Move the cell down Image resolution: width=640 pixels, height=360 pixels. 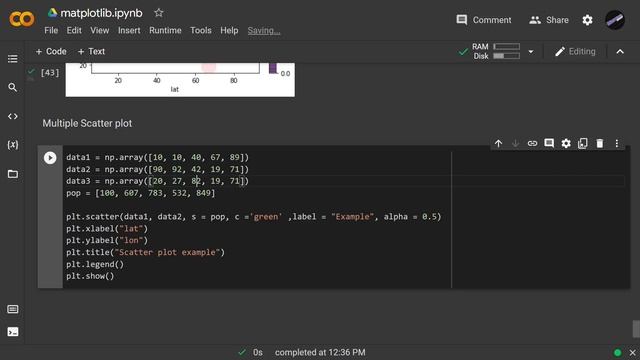pos(516,143)
